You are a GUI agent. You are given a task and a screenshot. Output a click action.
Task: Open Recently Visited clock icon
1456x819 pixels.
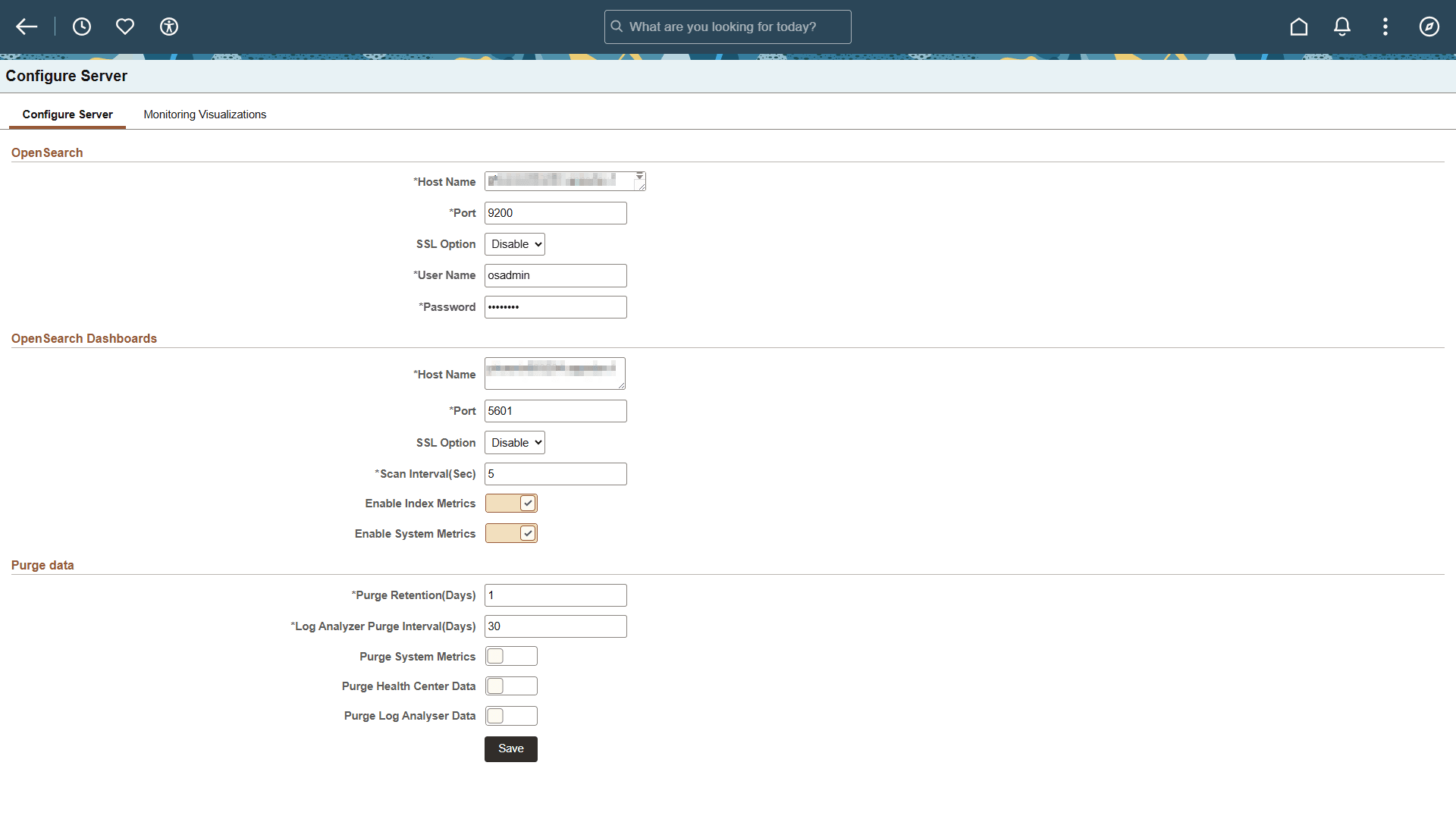coord(82,27)
